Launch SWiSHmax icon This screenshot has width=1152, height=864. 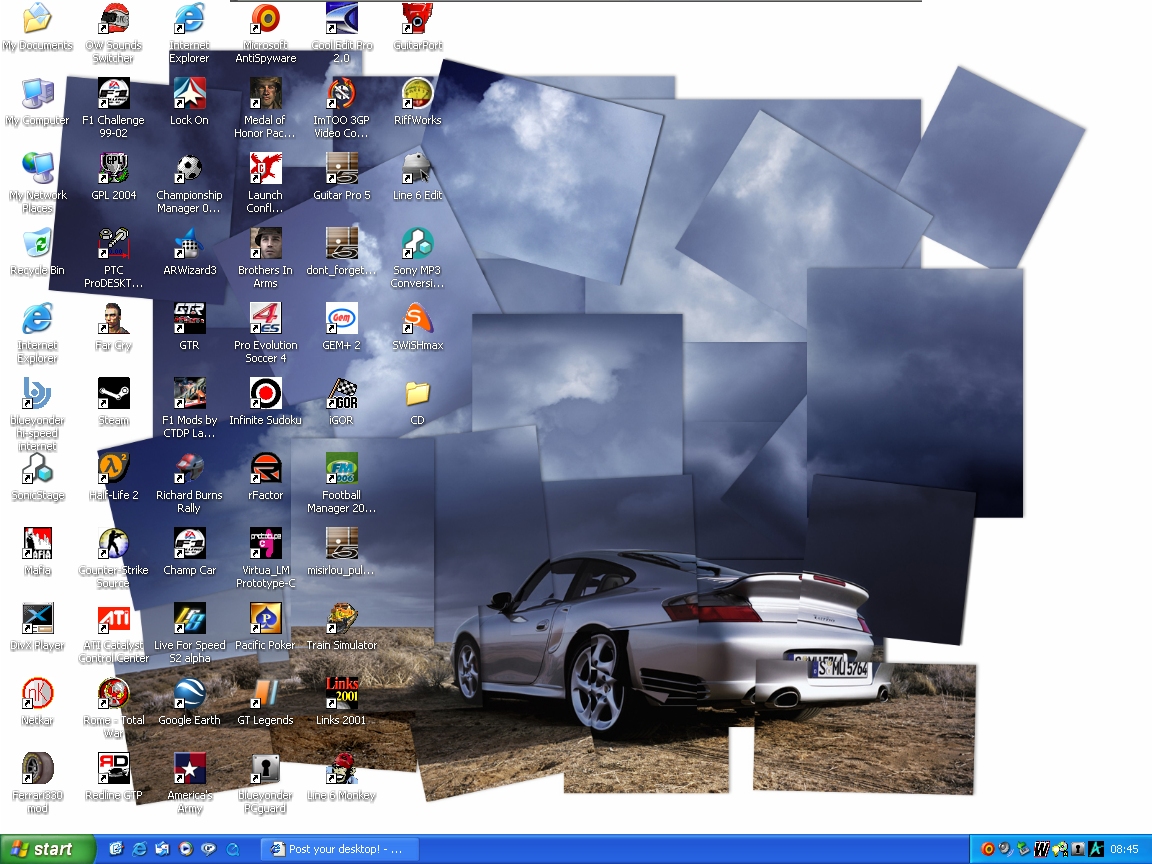tap(417, 318)
